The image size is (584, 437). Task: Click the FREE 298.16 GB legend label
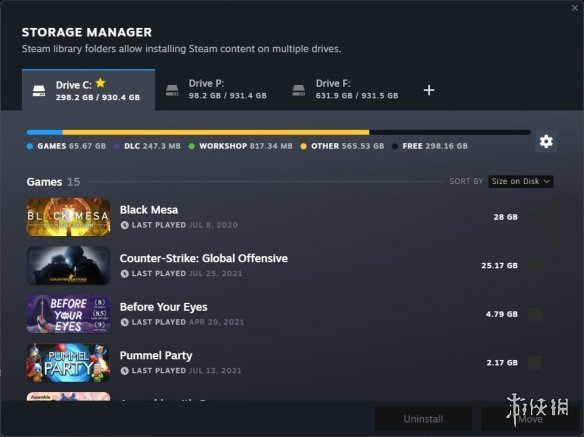(x=435, y=146)
